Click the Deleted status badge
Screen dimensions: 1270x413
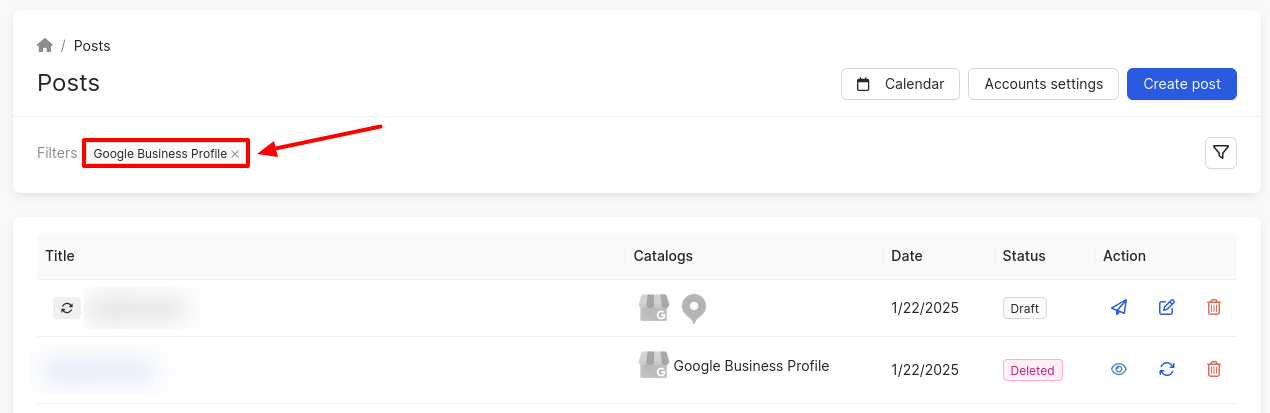1032,370
